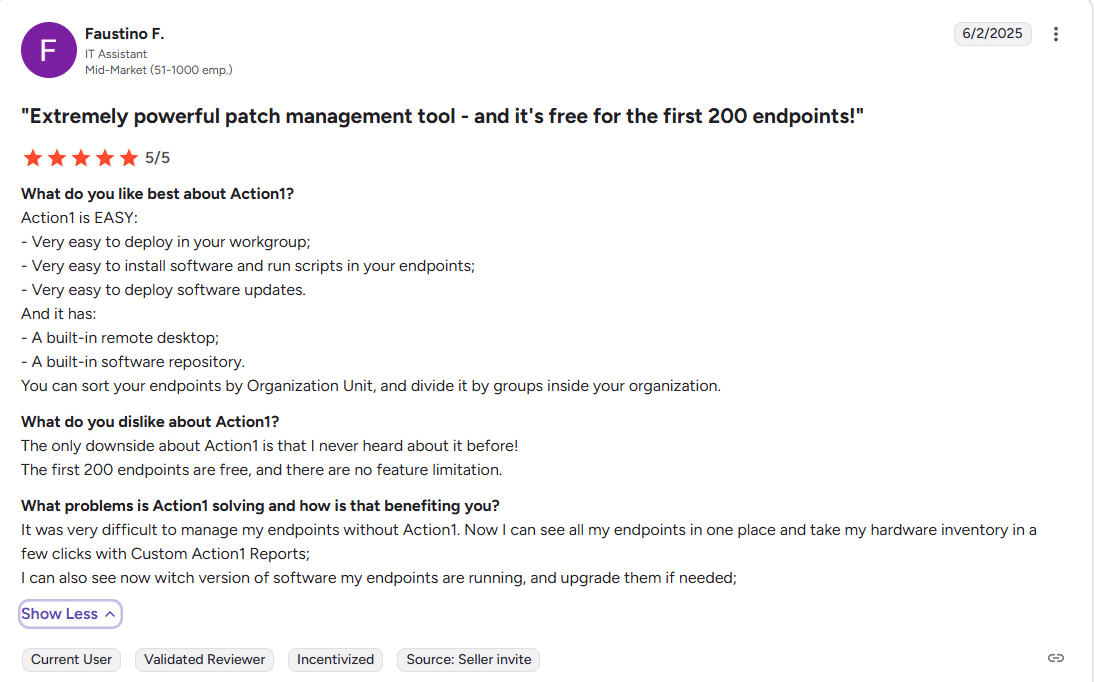The height and width of the screenshot is (682, 1094).
Task: Open the three-dot more options menu
Action: pos(1056,34)
